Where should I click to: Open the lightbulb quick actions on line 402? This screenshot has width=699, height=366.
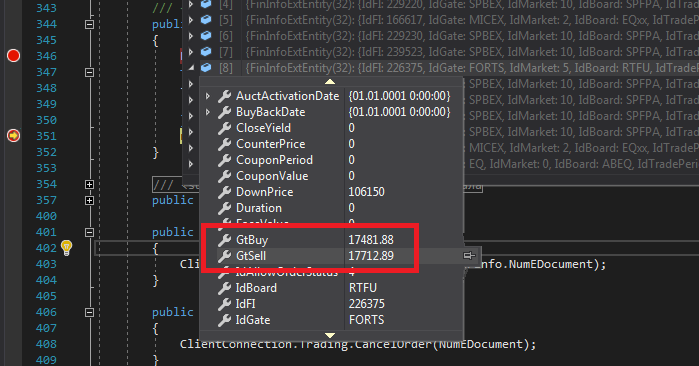(66, 248)
